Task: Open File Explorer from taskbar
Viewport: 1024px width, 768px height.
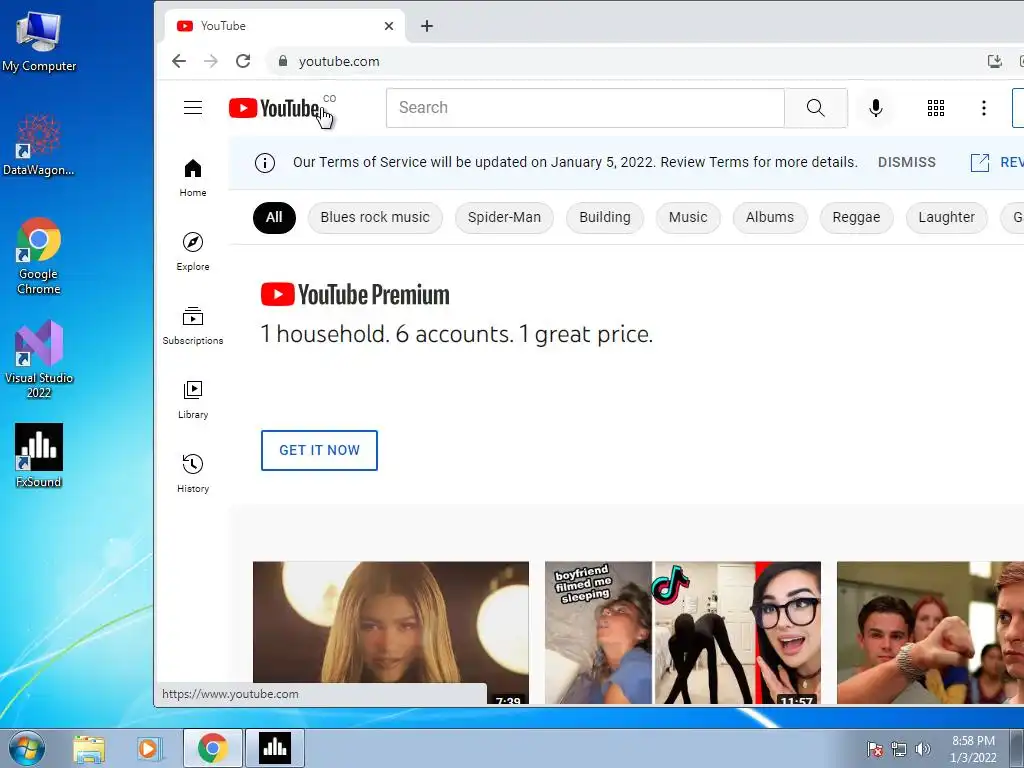Action: (89, 748)
